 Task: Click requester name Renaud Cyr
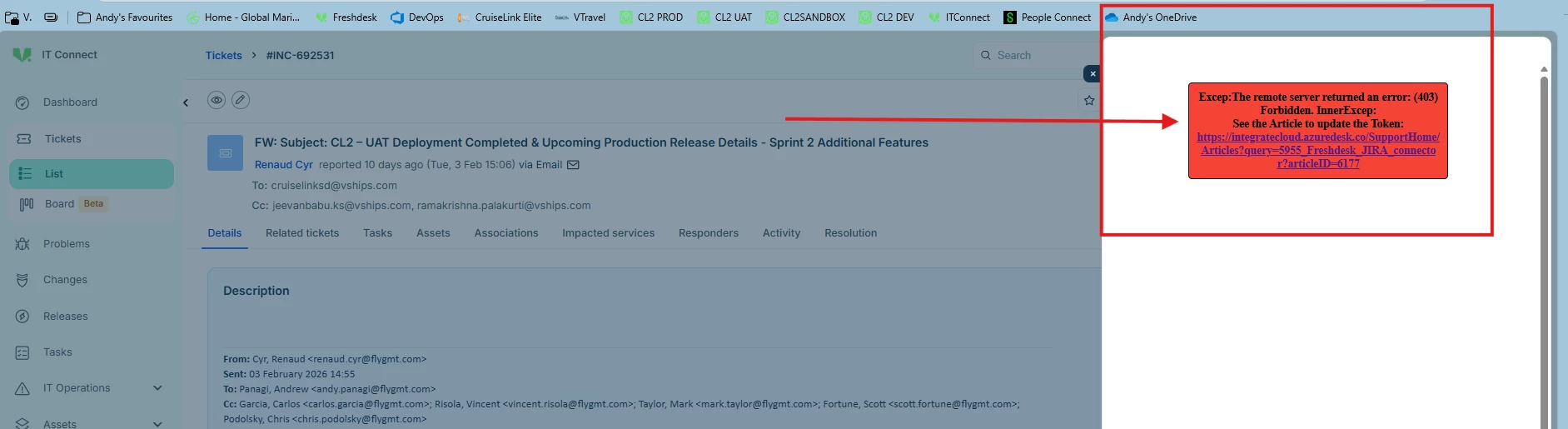point(284,165)
